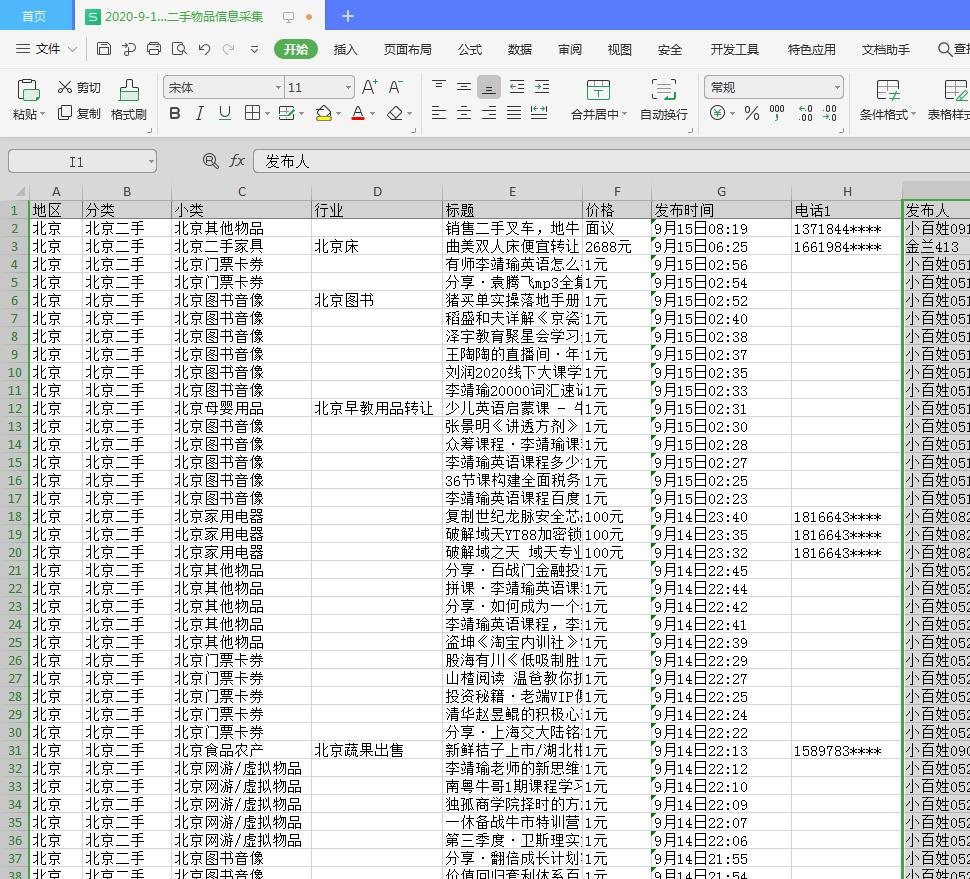Click the Name Box showing I1
This screenshot has height=879, width=970.
point(80,160)
